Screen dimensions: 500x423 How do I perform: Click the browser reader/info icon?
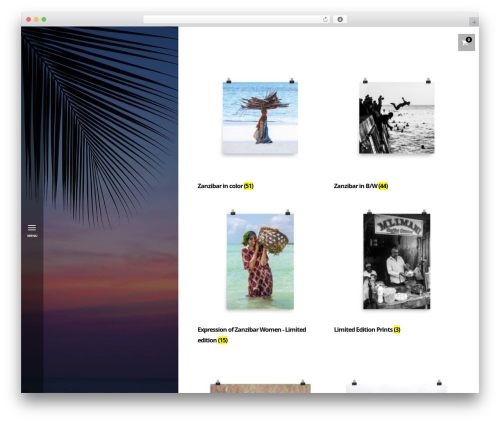point(340,20)
